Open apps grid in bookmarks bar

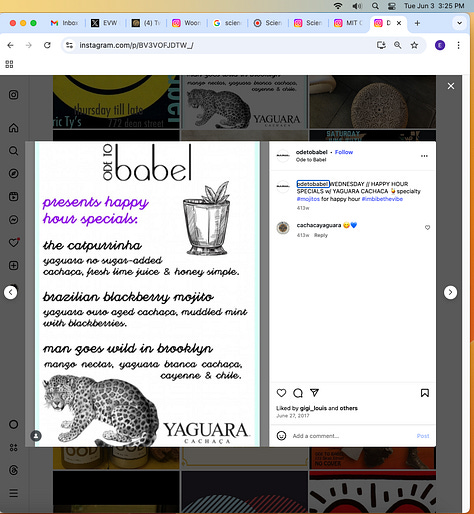click(9, 64)
